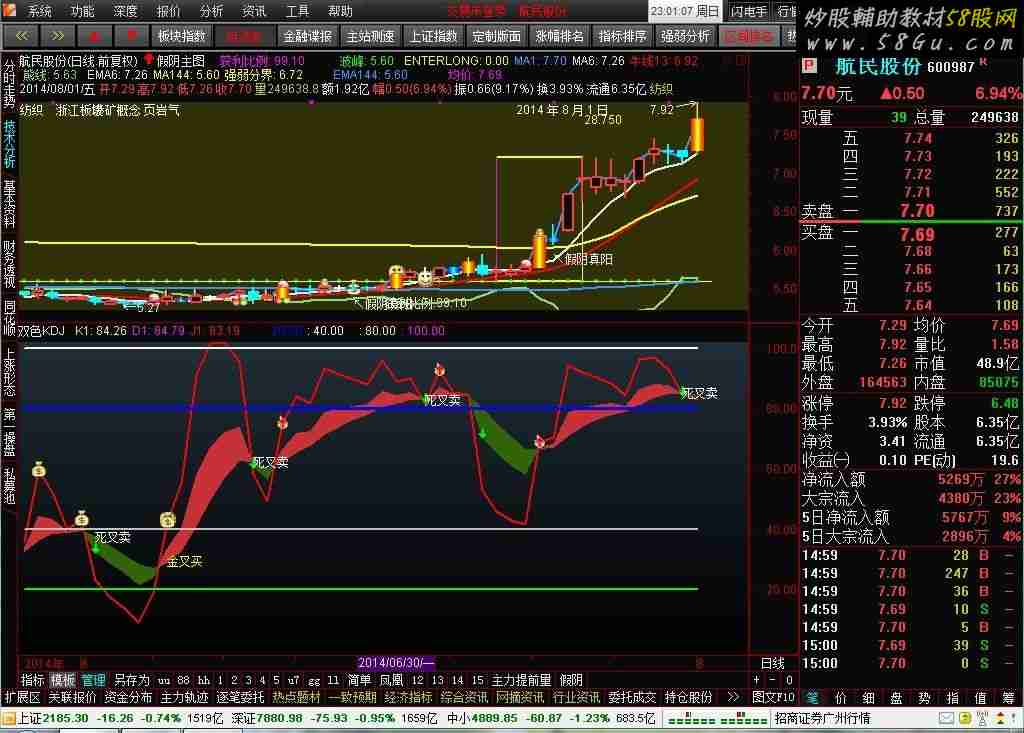Click the smiley face marker on candlestick chart
This screenshot has height=733, width=1024.
tap(425, 278)
